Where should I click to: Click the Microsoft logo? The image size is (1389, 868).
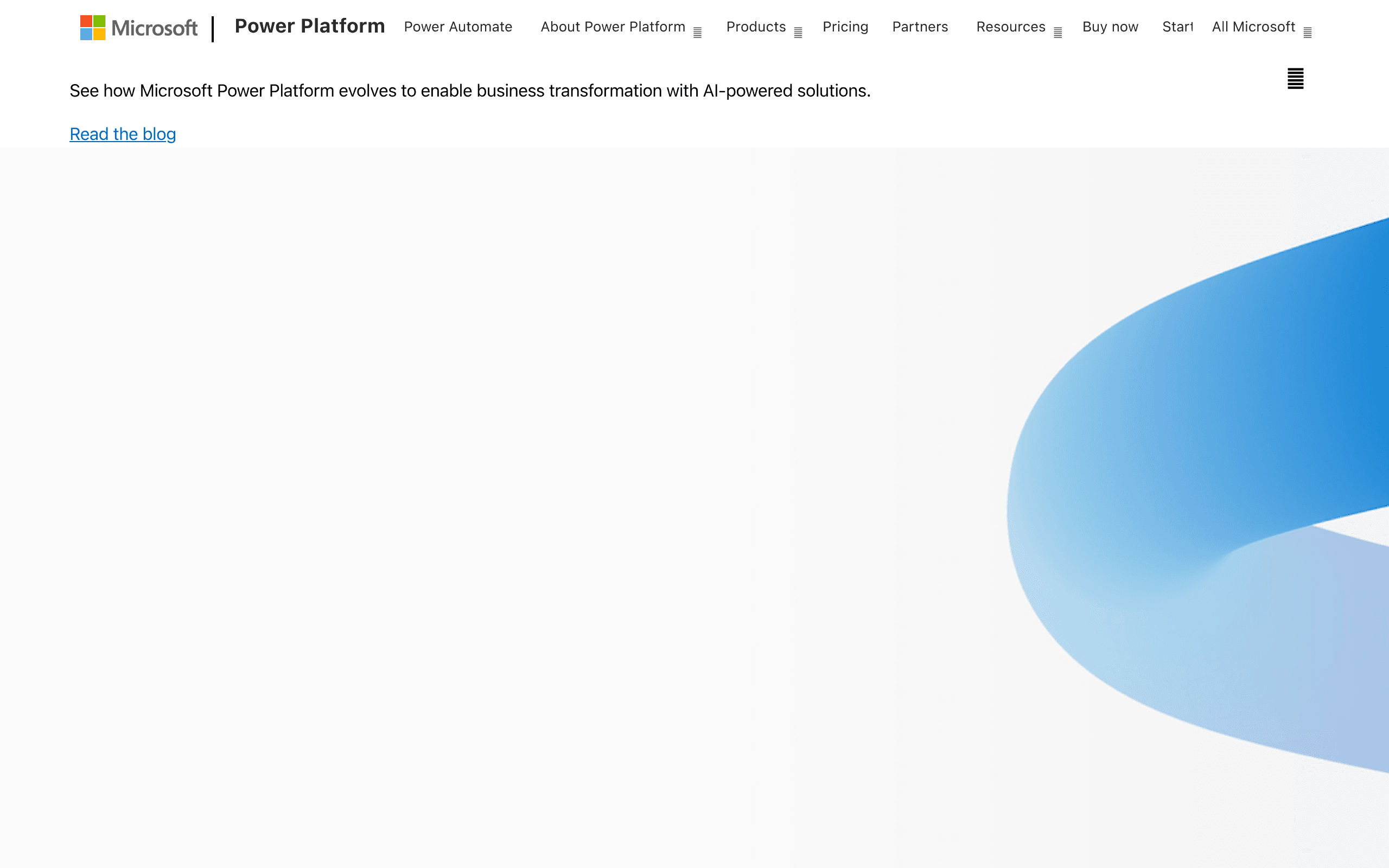[139, 28]
